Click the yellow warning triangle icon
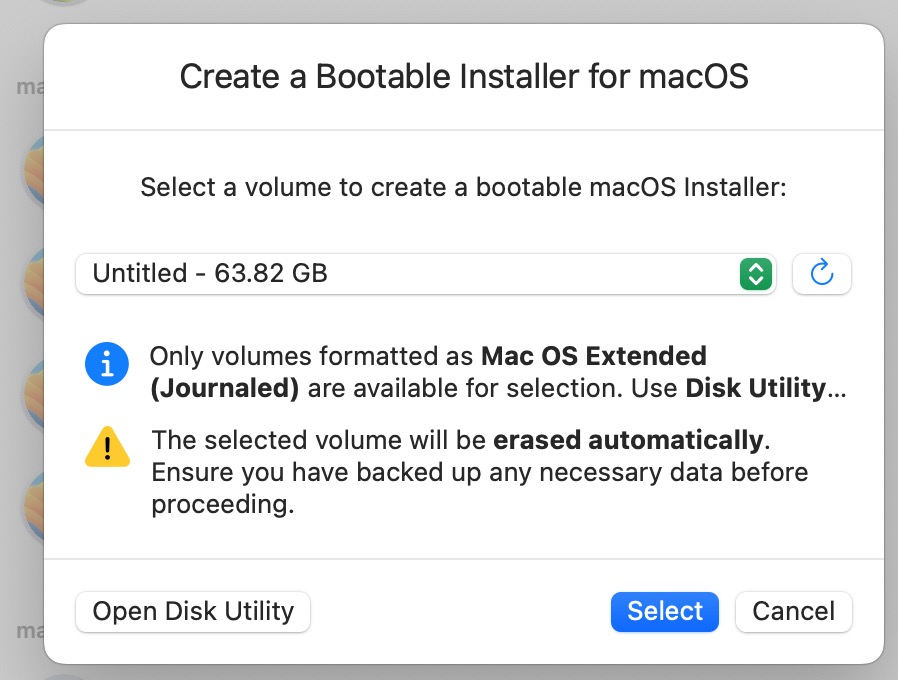The height and width of the screenshot is (680, 898). [x=107, y=447]
